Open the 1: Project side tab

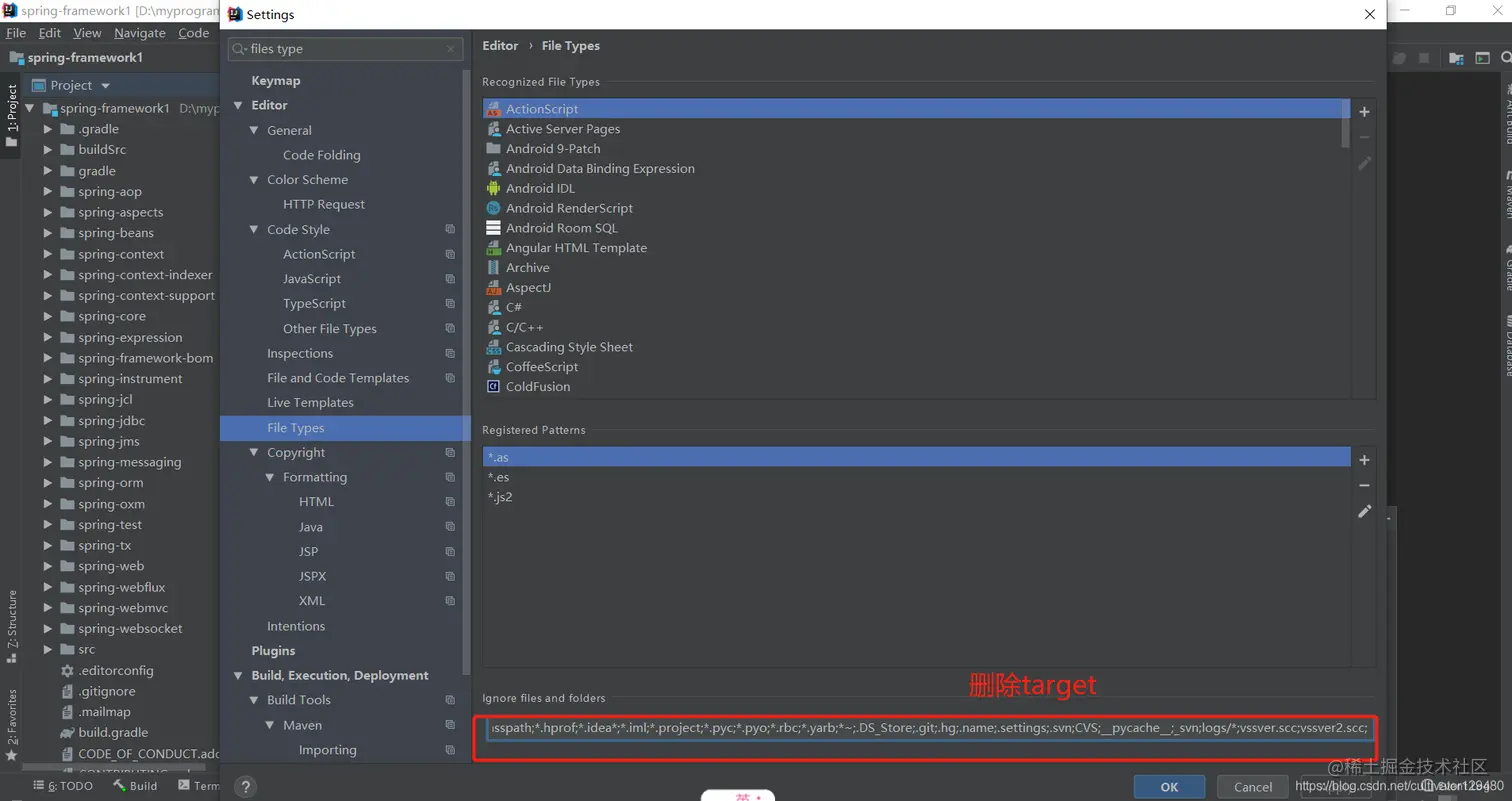click(12, 115)
